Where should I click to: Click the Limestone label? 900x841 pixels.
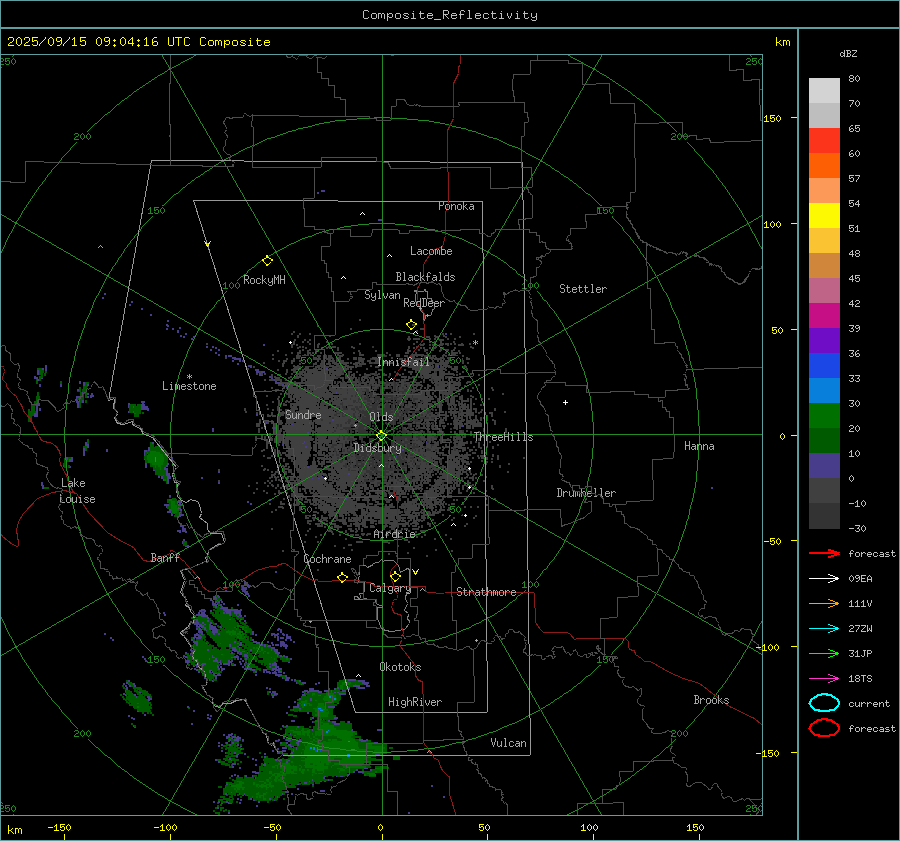[x=189, y=386]
